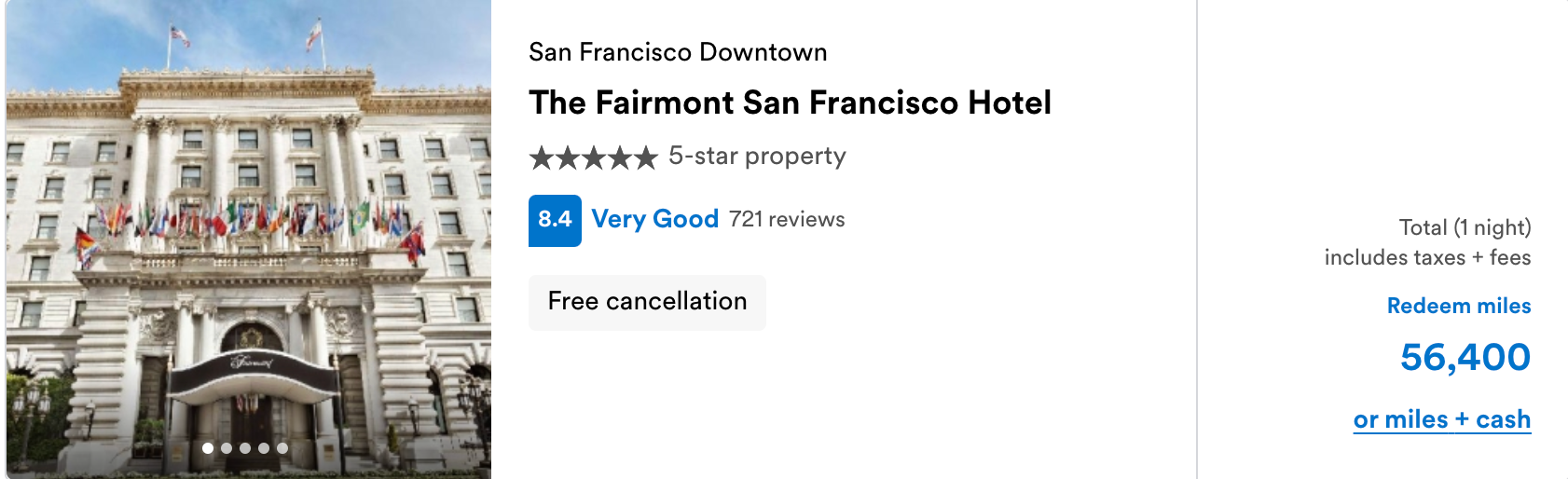The image size is (1568, 479).
Task: Click the "Total (1 night)" label
Action: click(x=1465, y=227)
